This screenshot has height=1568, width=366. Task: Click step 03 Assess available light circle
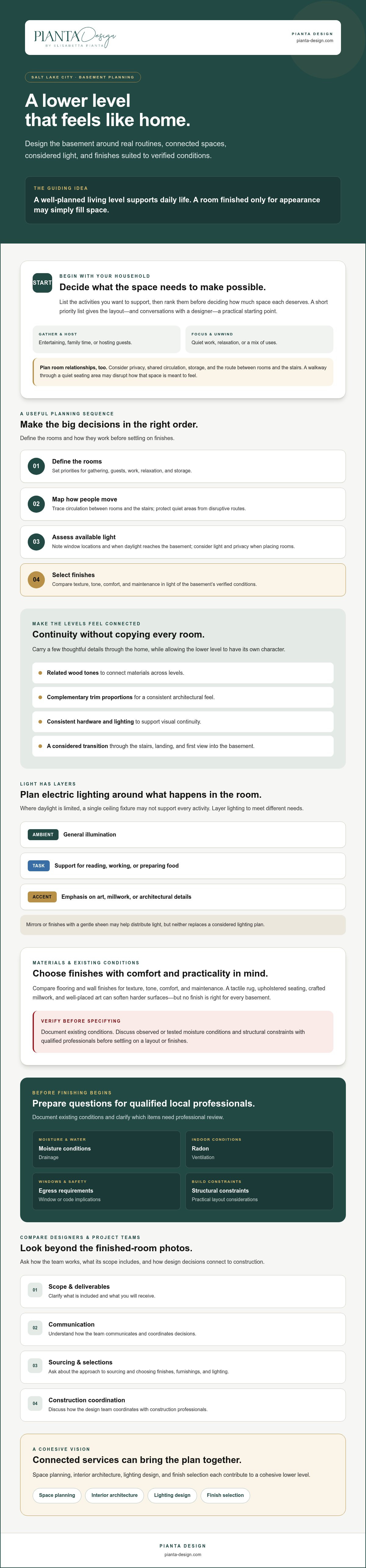[37, 542]
